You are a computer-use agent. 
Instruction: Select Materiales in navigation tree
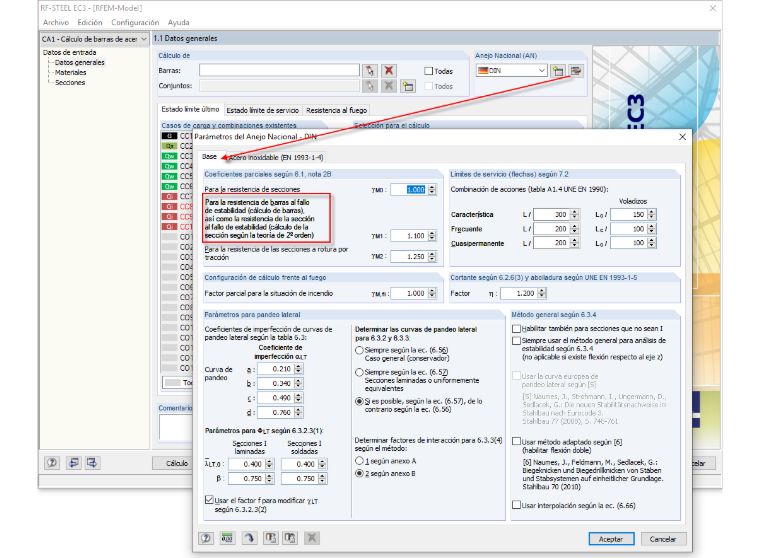70,73
